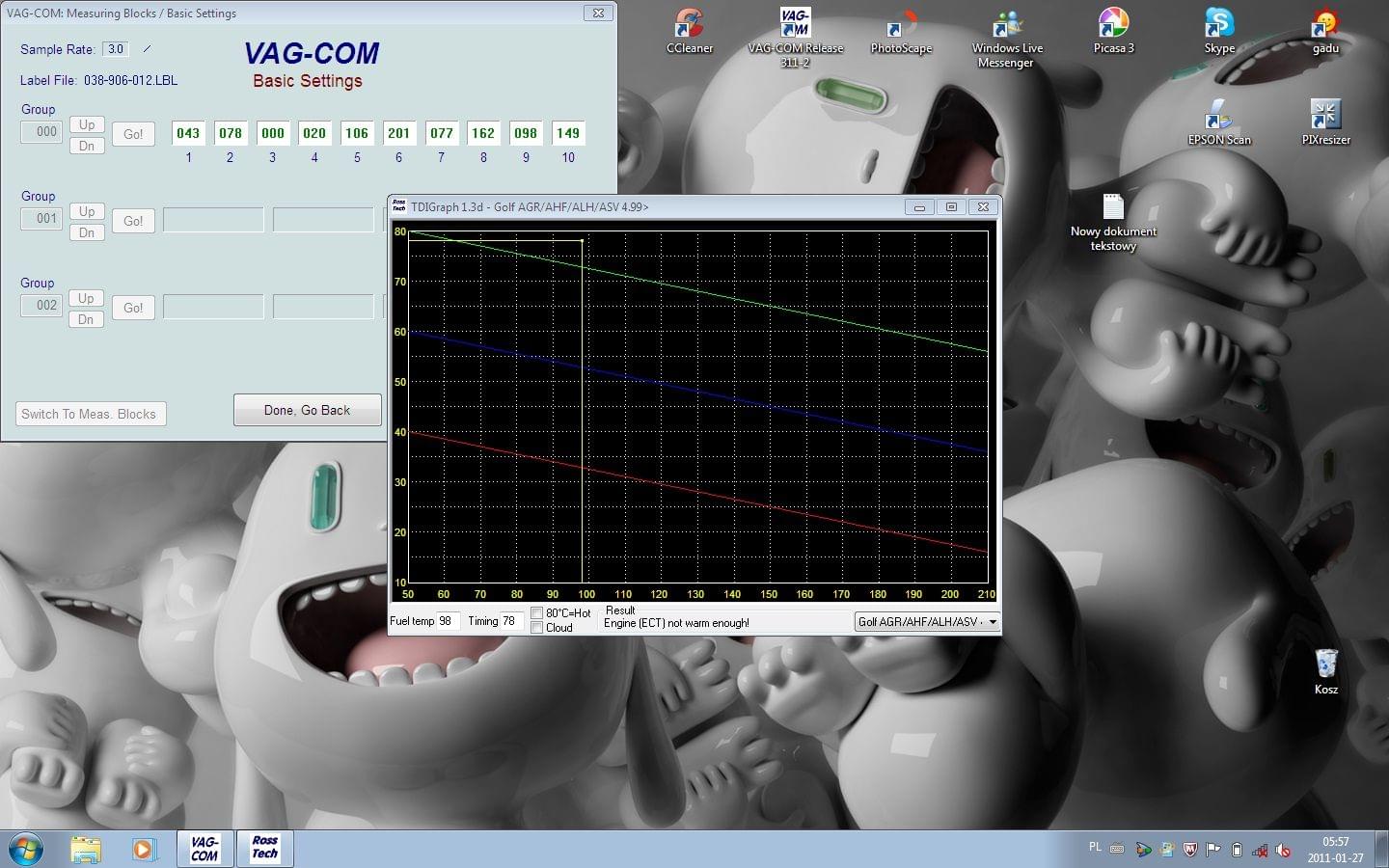Open VAG-COM Release 311-2 shortcut
The width and height of the screenshot is (1389, 868).
[796, 37]
